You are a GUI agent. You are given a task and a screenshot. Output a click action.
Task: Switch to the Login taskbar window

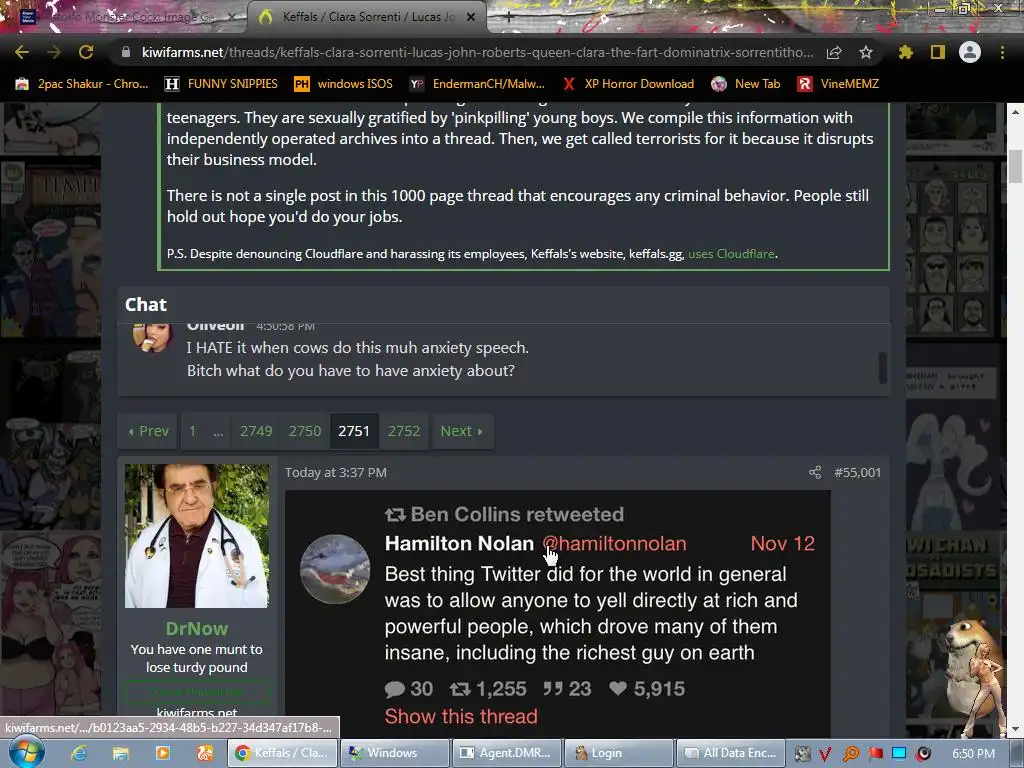pyautogui.click(x=618, y=753)
